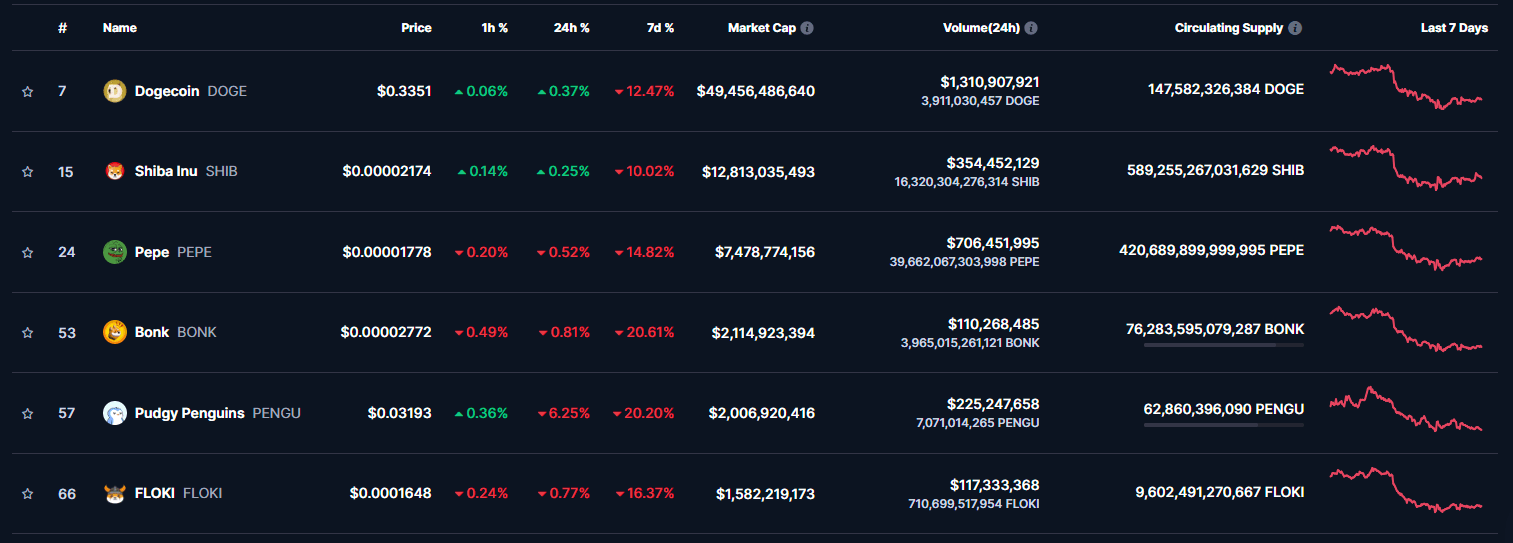Sort coins by the Name header
The image size is (1513, 543).
click(119, 28)
